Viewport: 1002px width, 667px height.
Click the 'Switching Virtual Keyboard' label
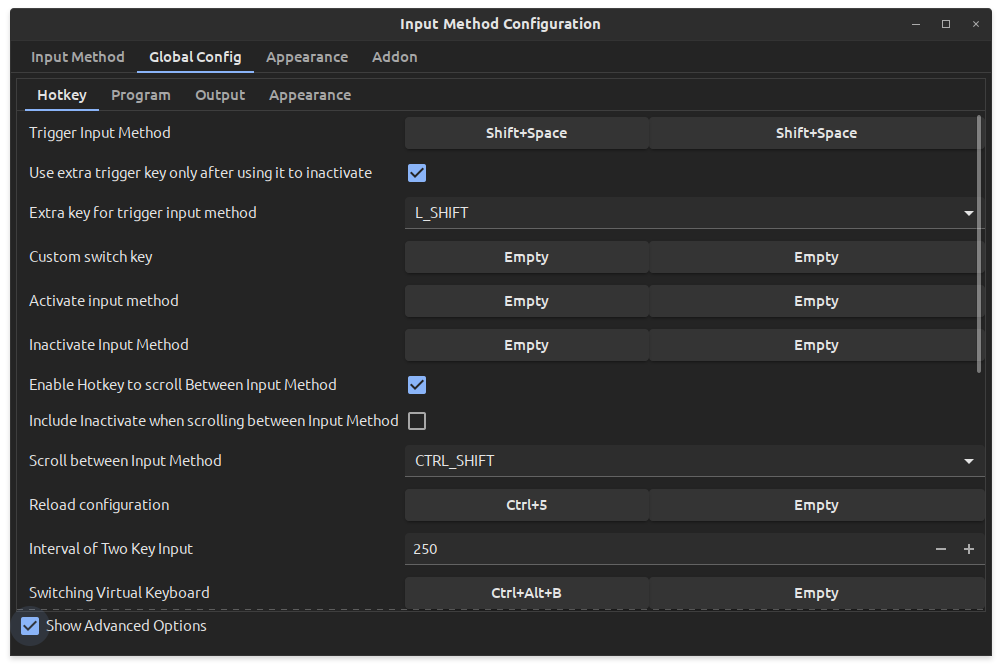tap(119, 593)
